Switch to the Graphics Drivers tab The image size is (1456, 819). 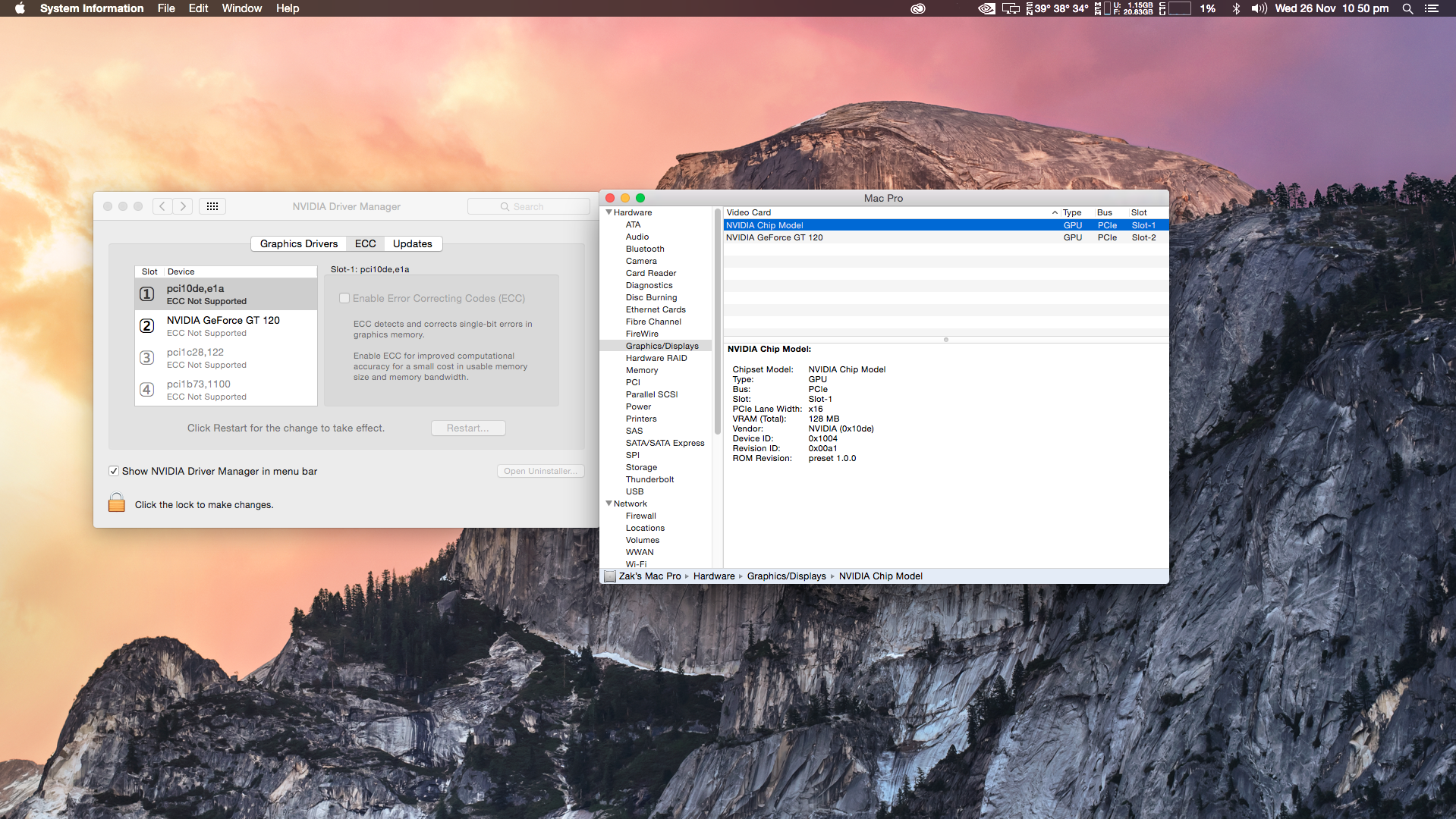point(299,243)
